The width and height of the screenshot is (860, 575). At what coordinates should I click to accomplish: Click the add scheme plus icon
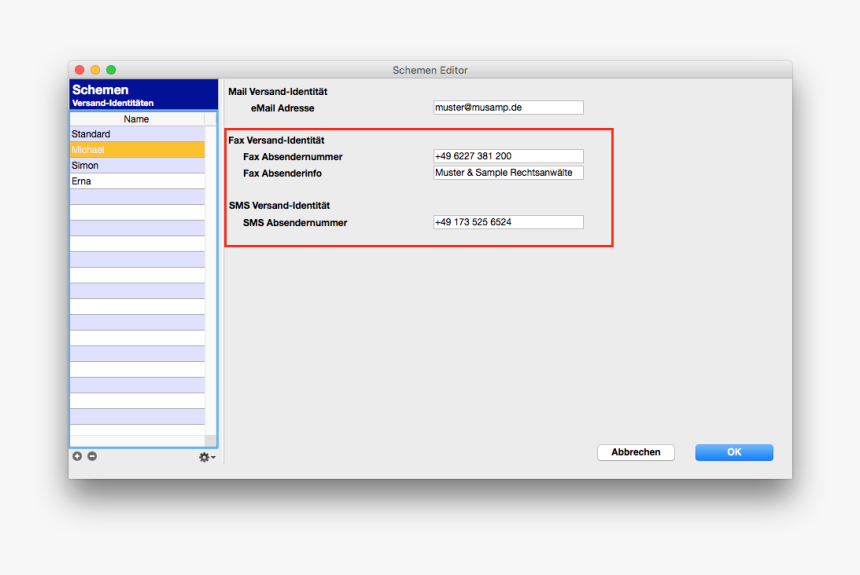[77, 456]
